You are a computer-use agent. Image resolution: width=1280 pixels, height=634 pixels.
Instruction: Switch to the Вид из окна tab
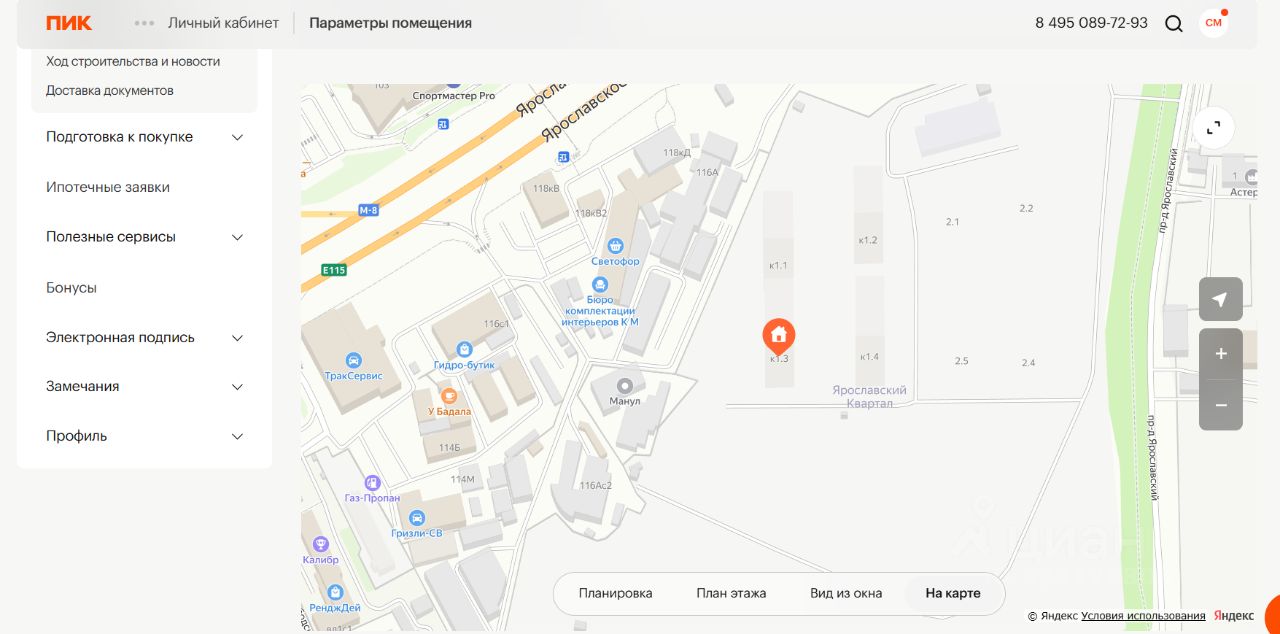[846, 593]
